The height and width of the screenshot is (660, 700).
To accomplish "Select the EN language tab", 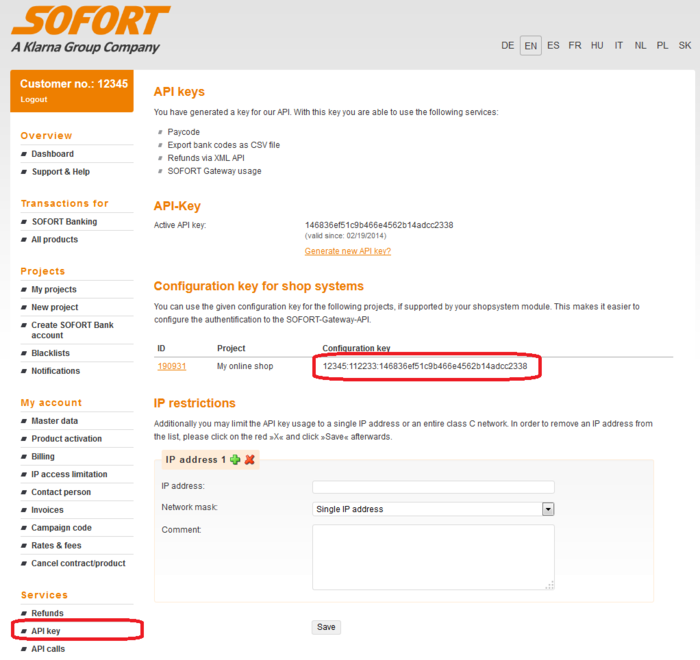I will [x=530, y=46].
